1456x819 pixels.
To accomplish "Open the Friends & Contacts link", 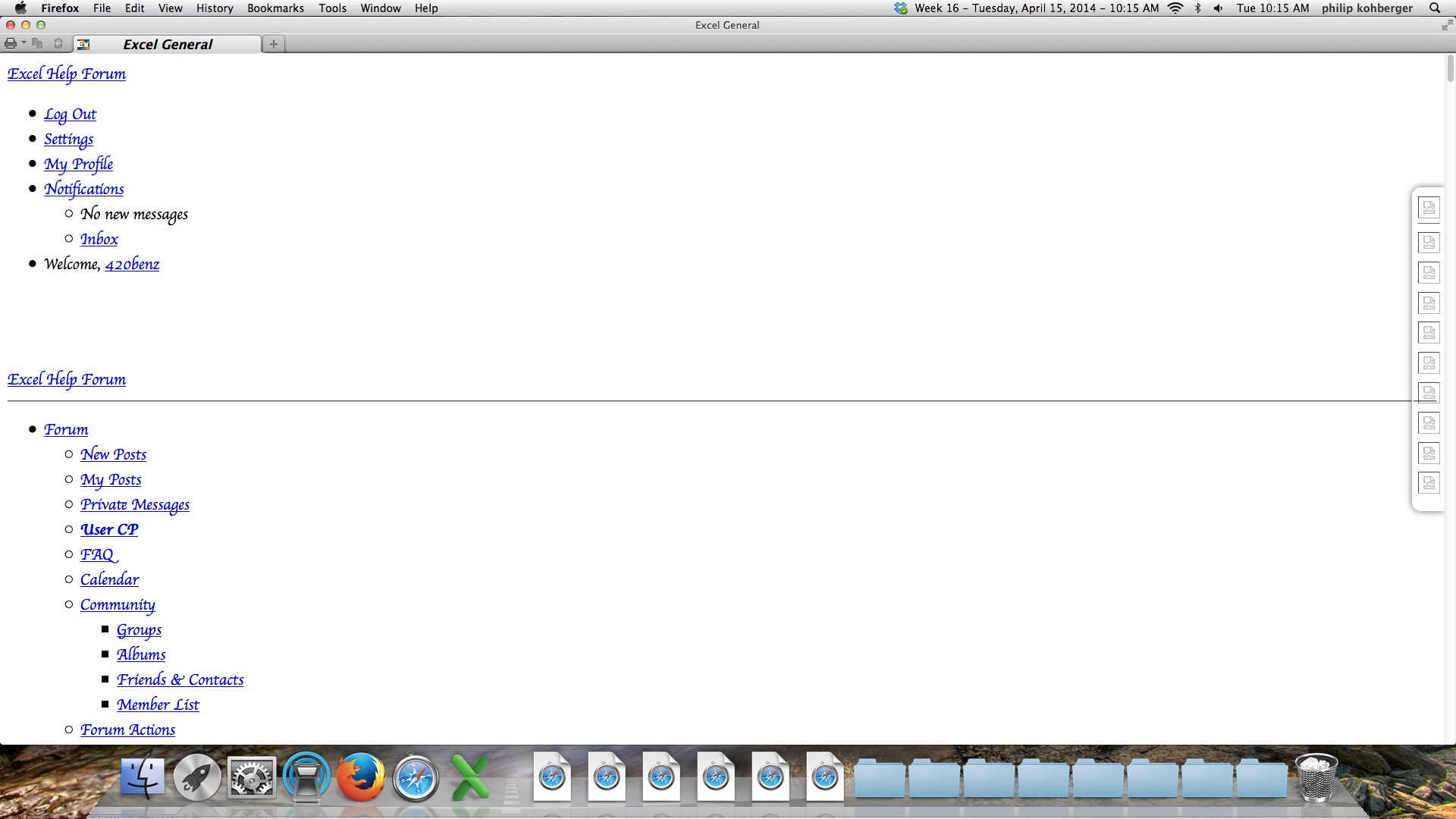I will [x=180, y=679].
